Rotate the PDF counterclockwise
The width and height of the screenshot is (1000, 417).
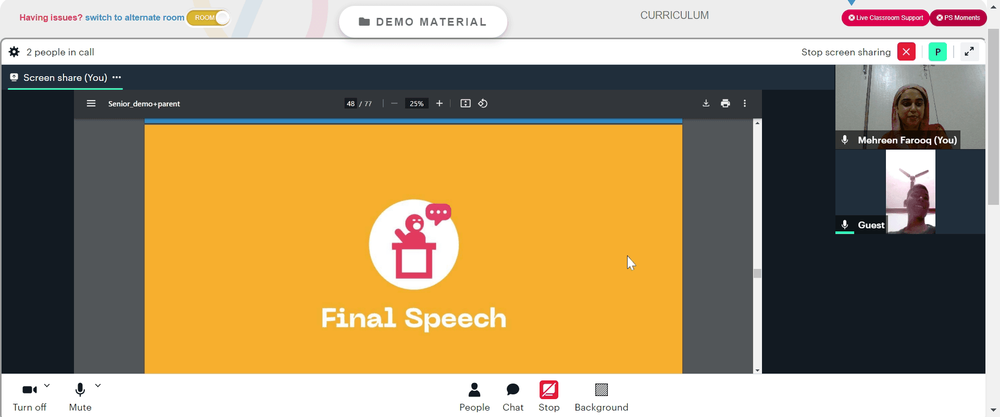coord(483,103)
